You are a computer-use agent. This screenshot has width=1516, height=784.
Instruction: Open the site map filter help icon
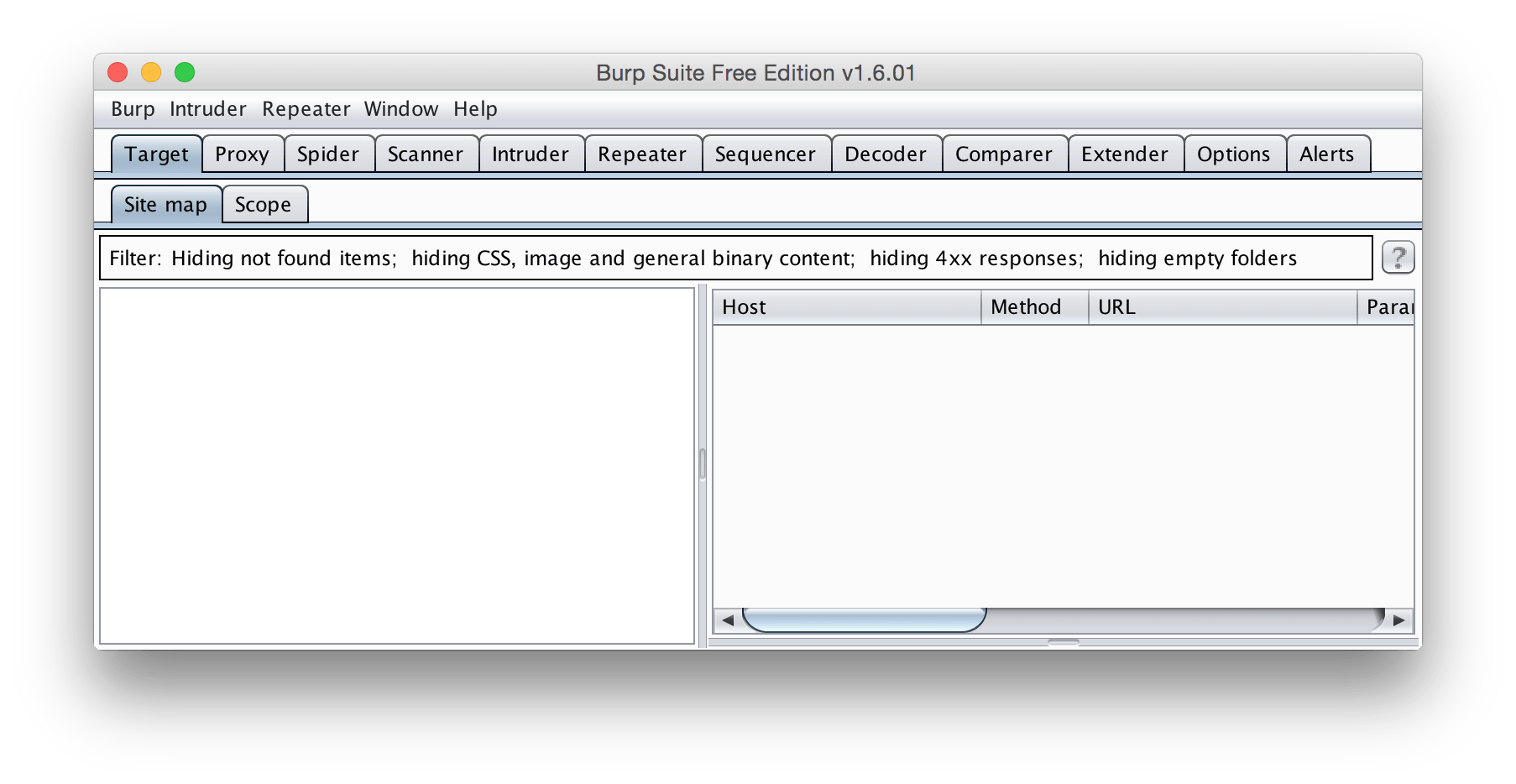coord(1398,257)
